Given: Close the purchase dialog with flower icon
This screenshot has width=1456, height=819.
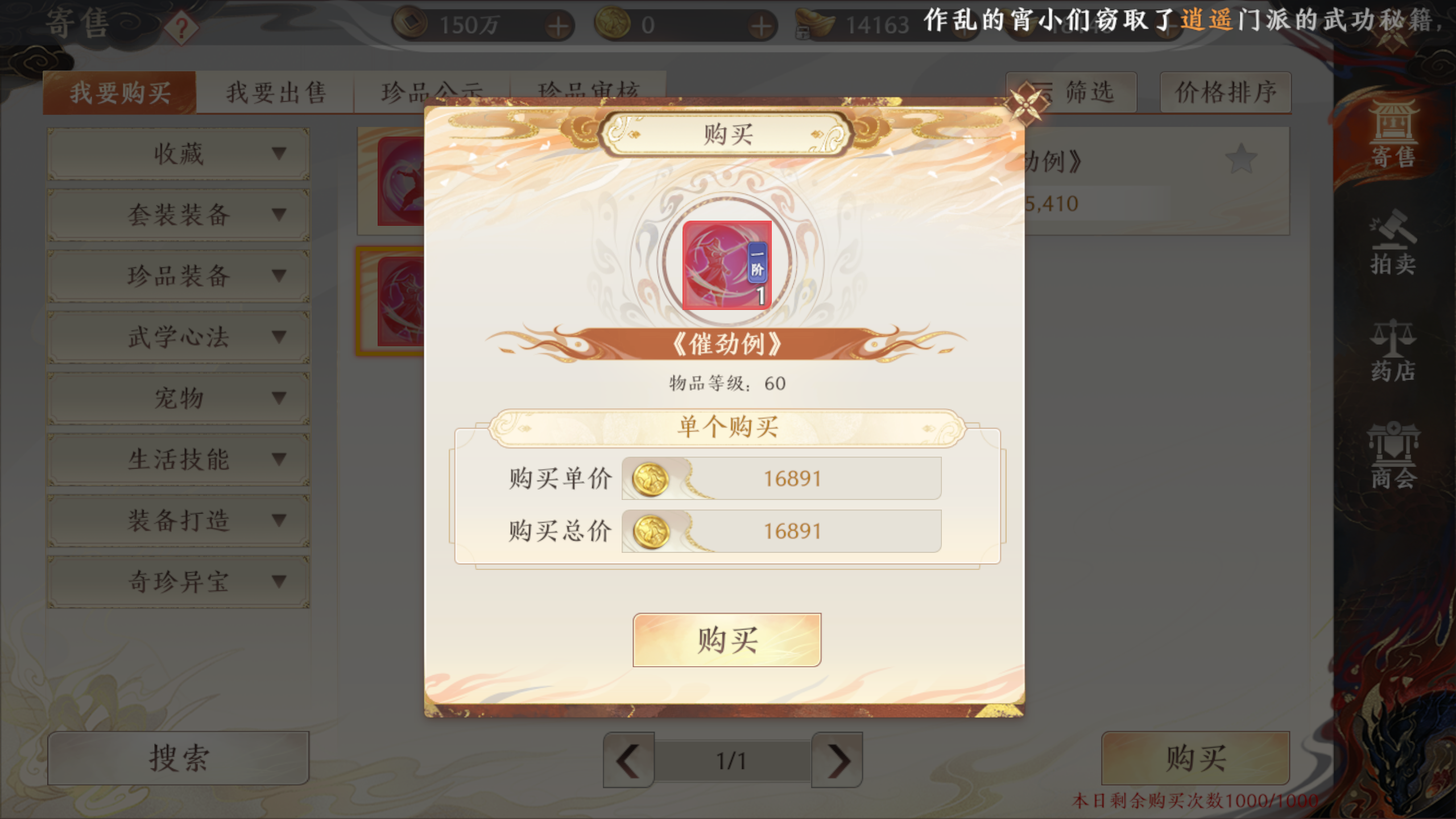Looking at the screenshot, I should point(1025,104).
